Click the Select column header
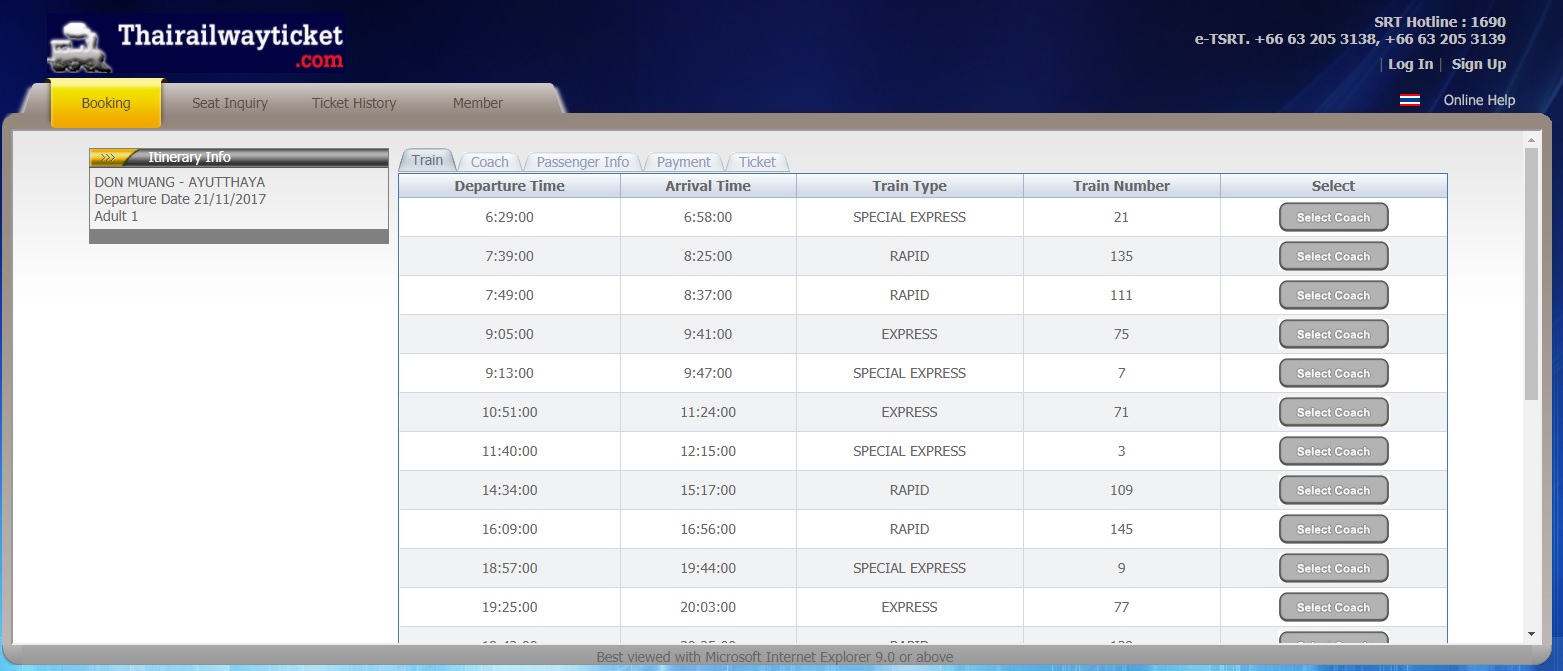This screenshot has width=1563, height=671. point(1333,186)
